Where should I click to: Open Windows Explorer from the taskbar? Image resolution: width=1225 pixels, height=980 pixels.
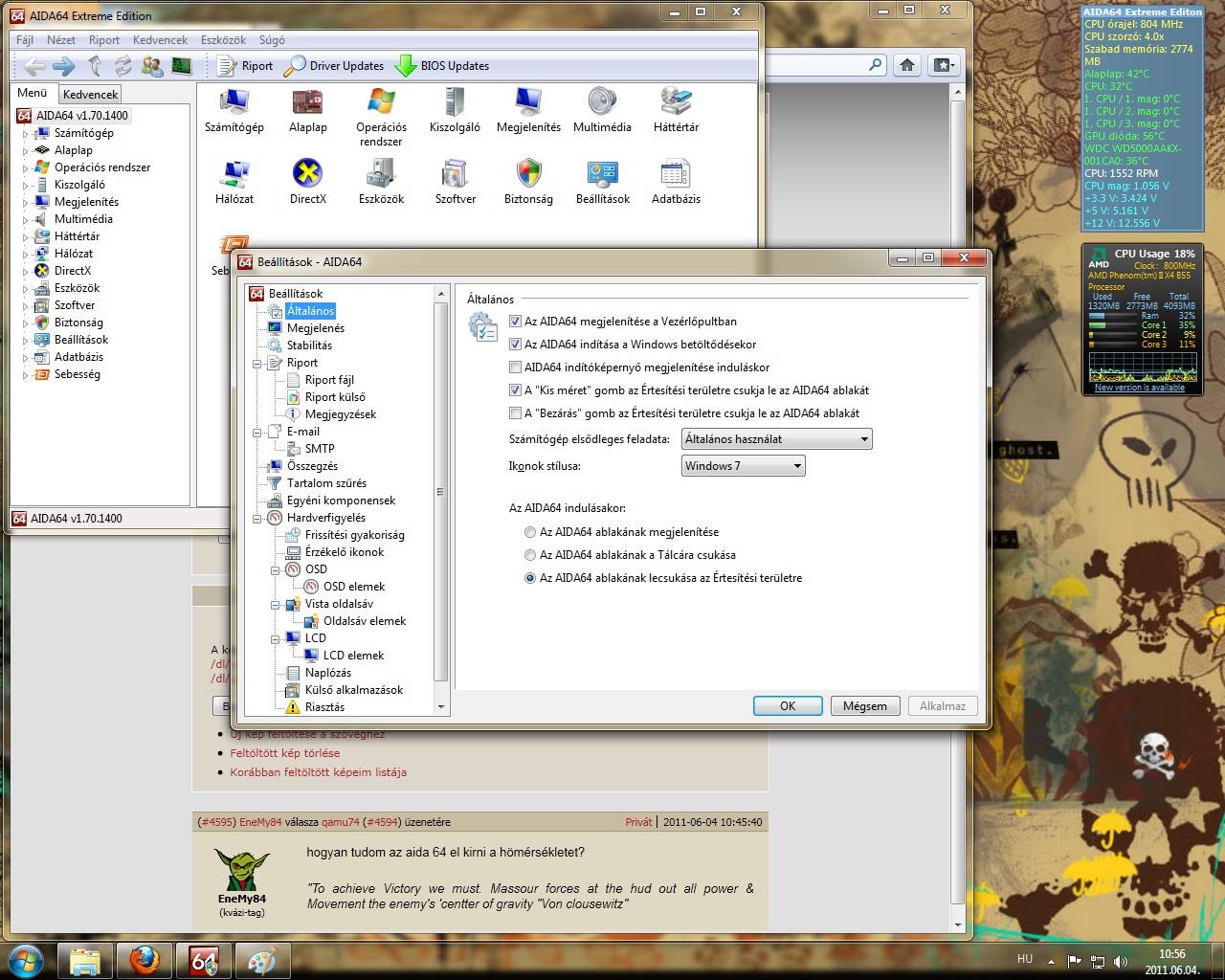click(85, 960)
